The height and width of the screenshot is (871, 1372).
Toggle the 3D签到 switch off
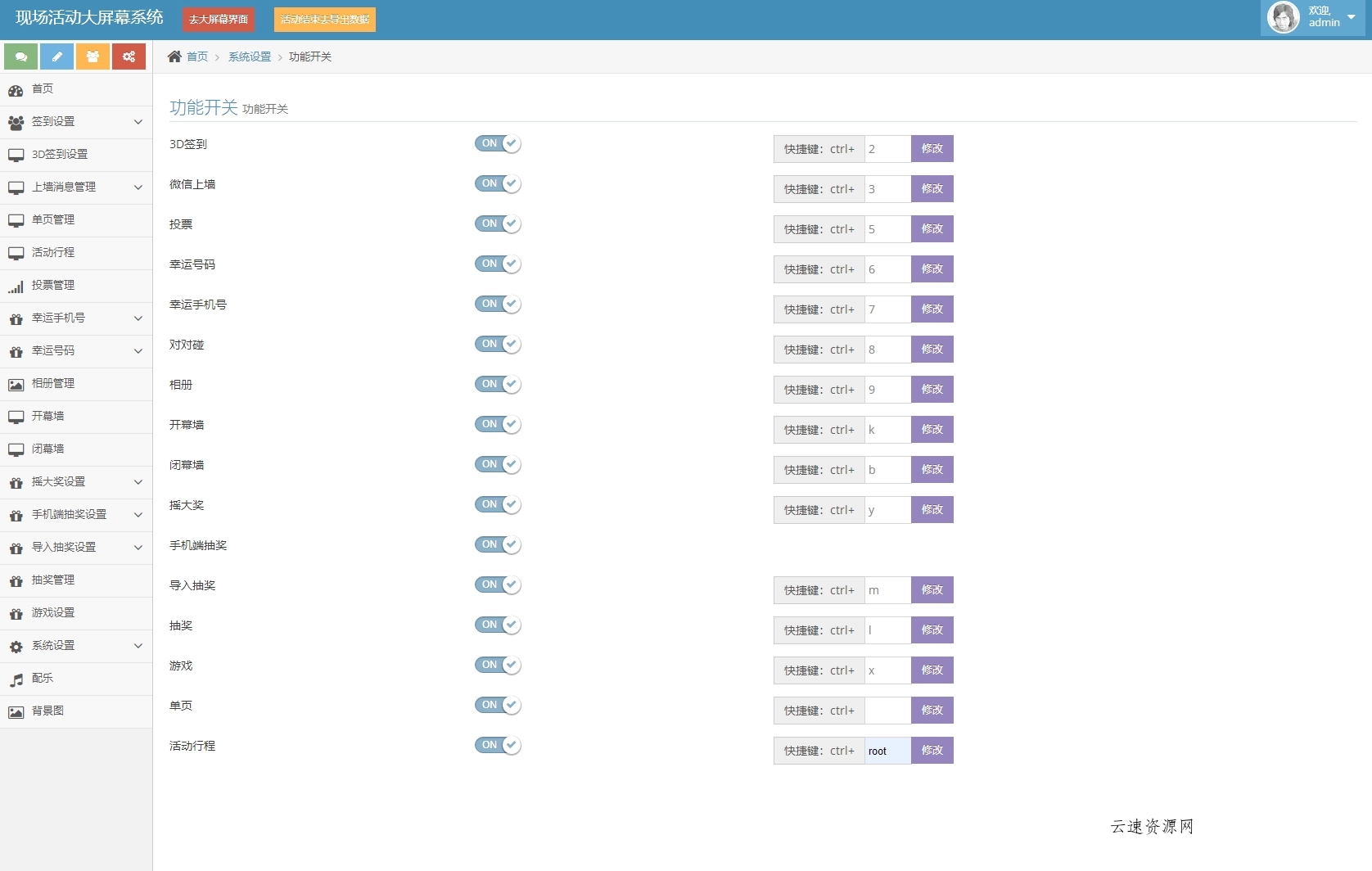tap(498, 144)
